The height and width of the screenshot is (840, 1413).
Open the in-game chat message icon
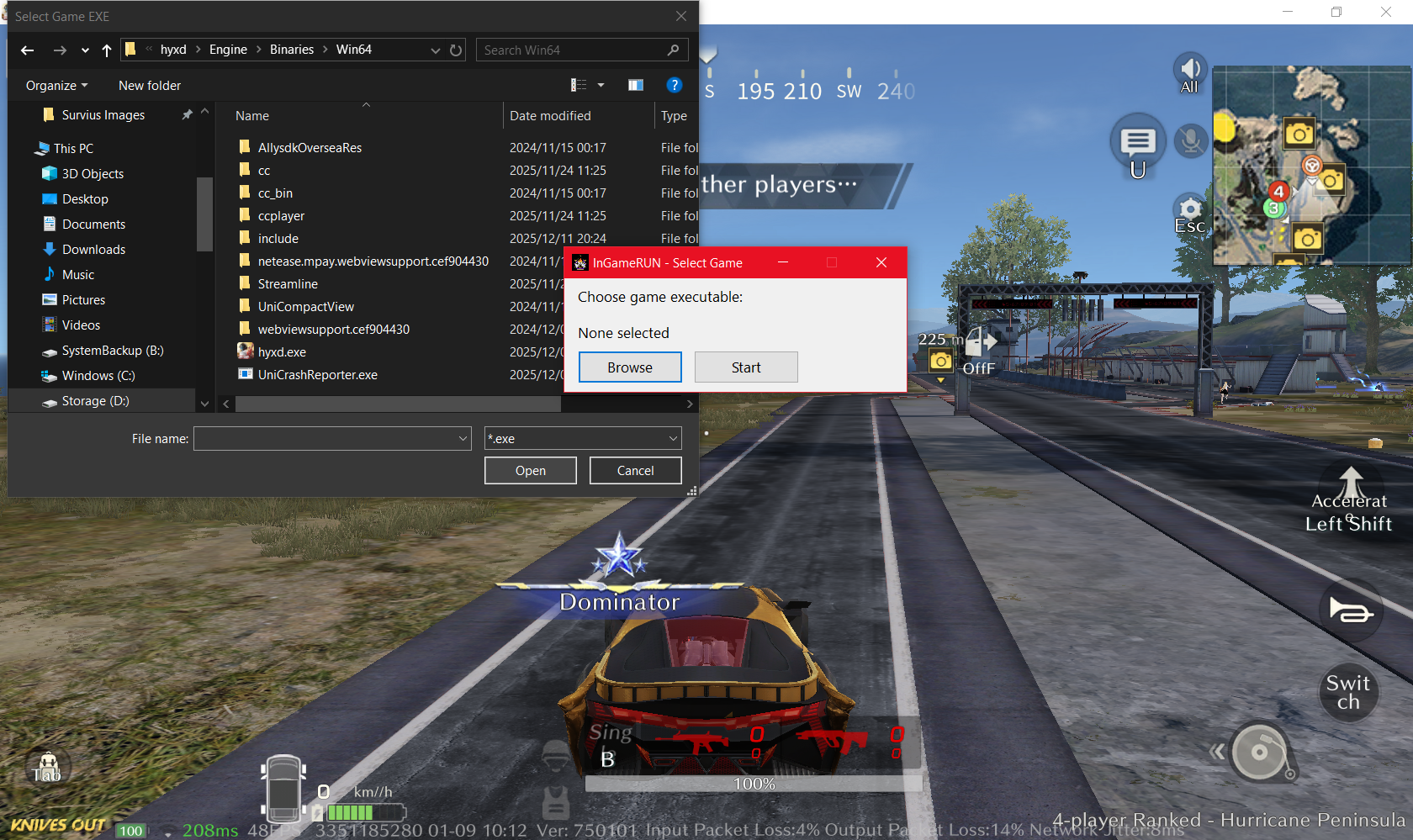(x=1138, y=141)
